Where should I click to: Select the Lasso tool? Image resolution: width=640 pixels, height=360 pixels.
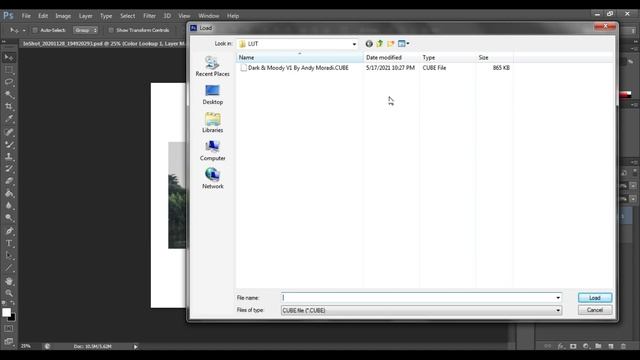pos(9,82)
